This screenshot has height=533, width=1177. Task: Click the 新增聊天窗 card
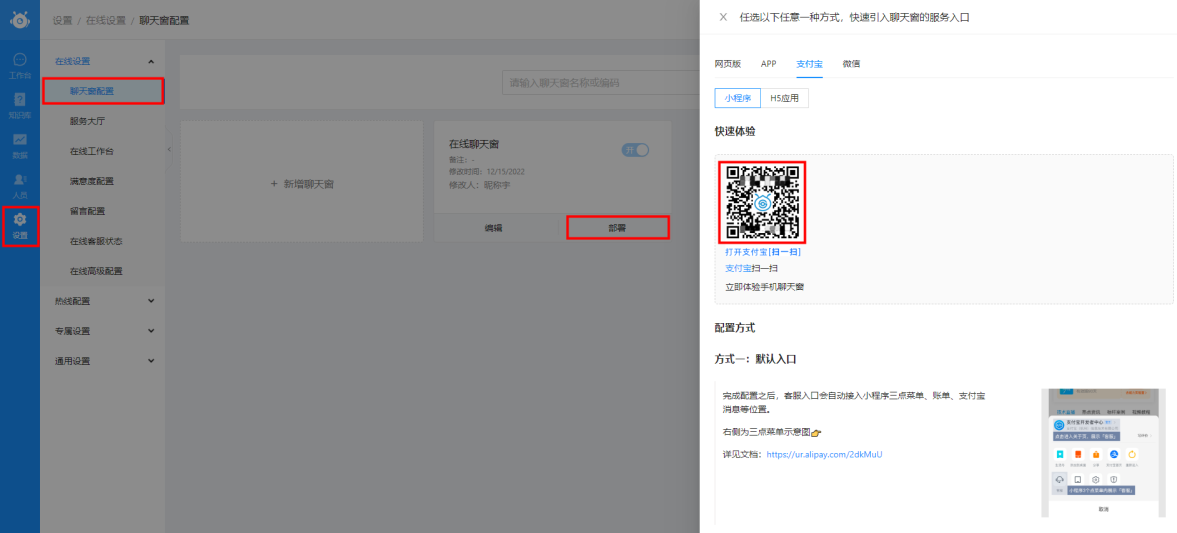tap(302, 182)
